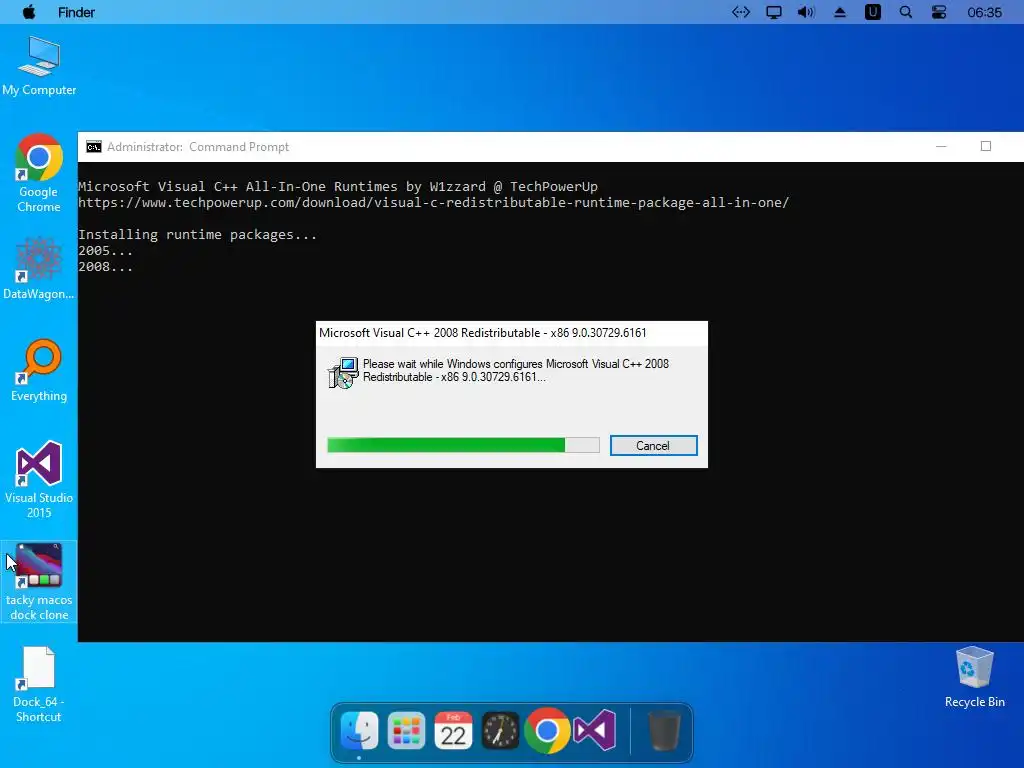Image resolution: width=1024 pixels, height=768 pixels.
Task: Open the Calendar icon showing 22 in dock
Action: [x=453, y=731]
